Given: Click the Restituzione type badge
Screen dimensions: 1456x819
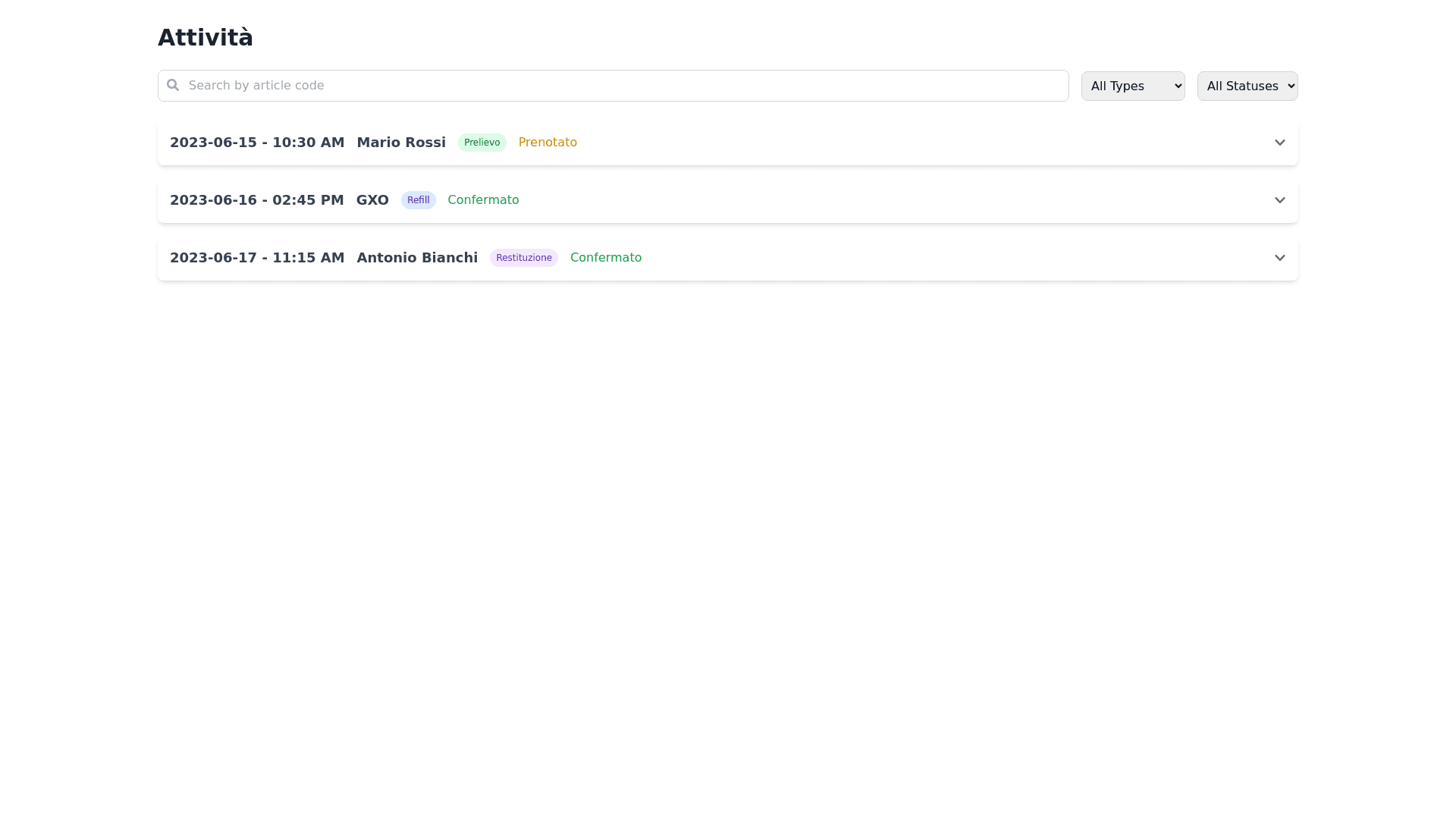Looking at the screenshot, I should click(523, 258).
